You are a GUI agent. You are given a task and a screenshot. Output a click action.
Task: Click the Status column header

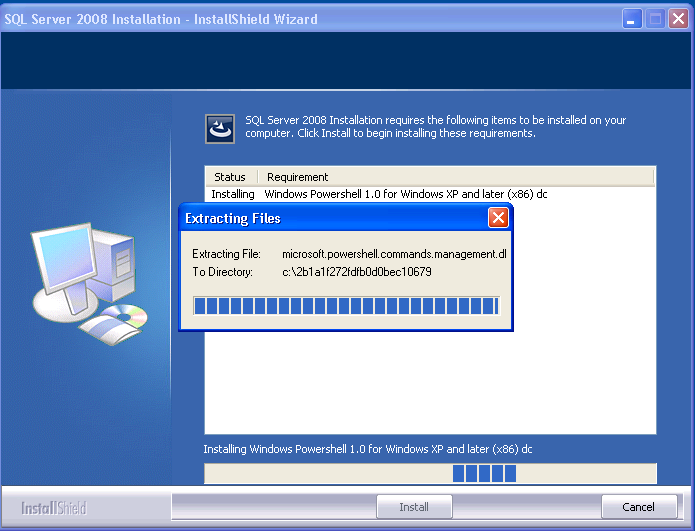[231, 177]
